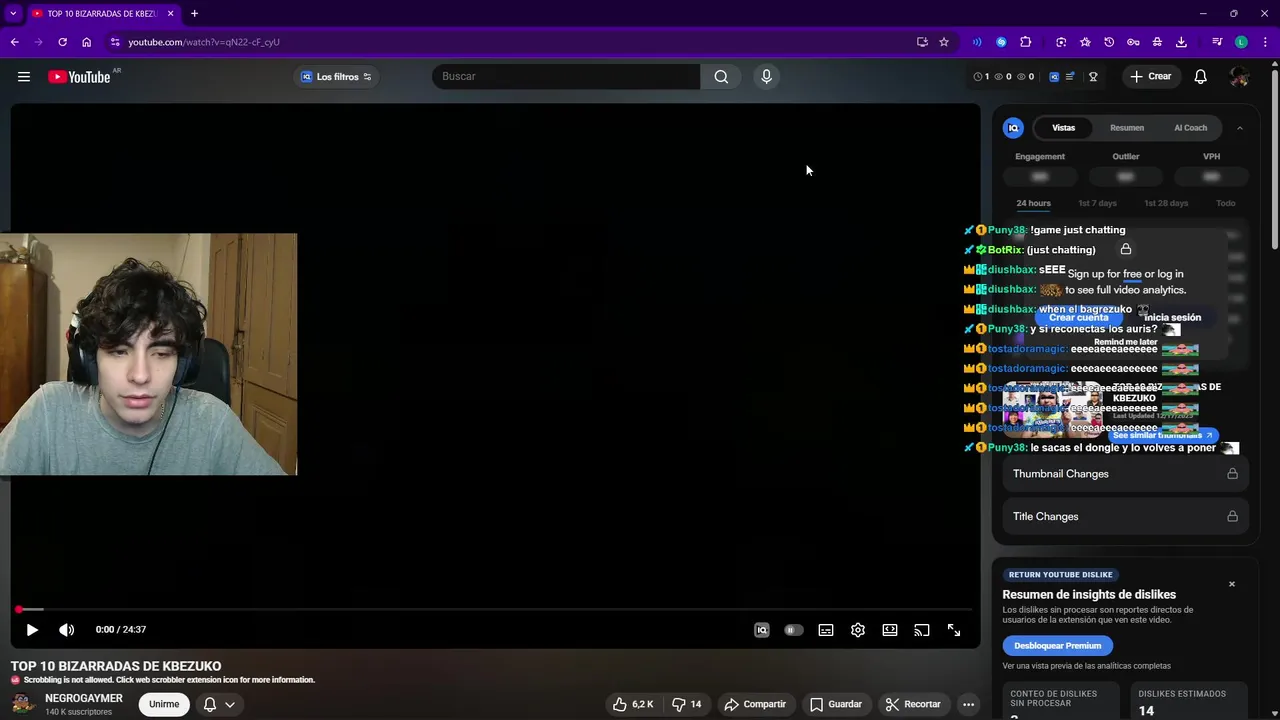
Task: Switch to theater mode
Action: coord(890,630)
